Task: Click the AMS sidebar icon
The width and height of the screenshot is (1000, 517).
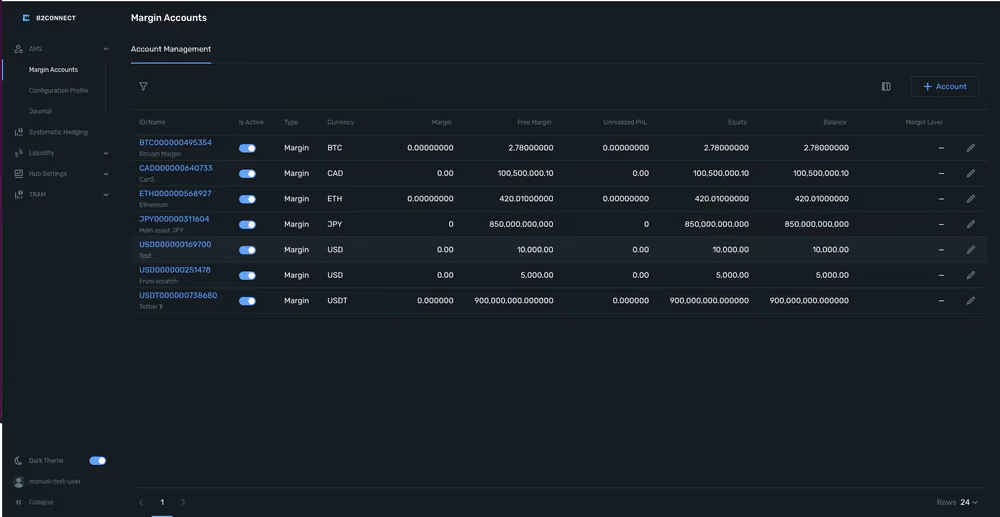Action: click(x=18, y=49)
